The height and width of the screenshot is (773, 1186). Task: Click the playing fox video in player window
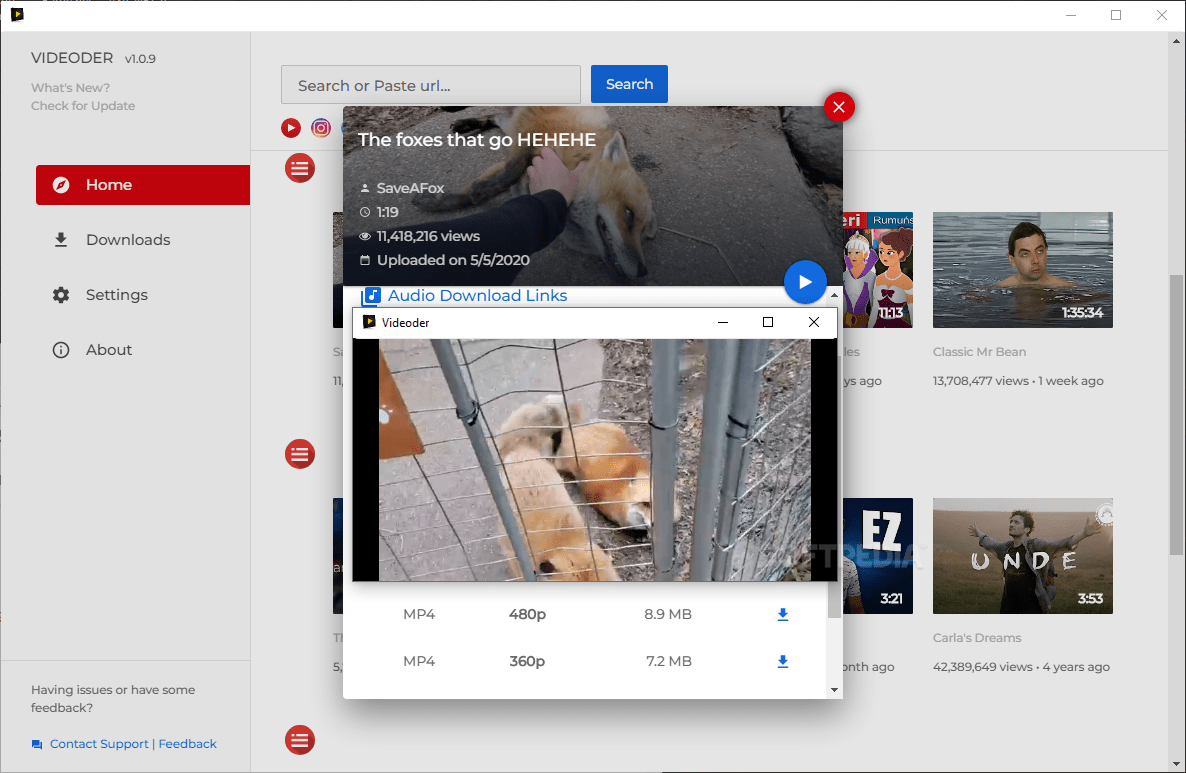pyautogui.click(x=595, y=460)
